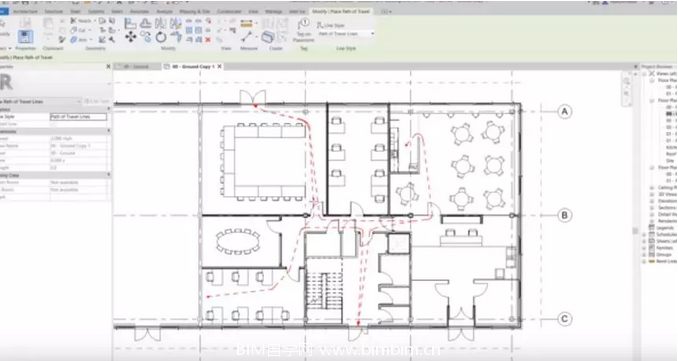Select Legends in Project Browser

tap(665, 228)
